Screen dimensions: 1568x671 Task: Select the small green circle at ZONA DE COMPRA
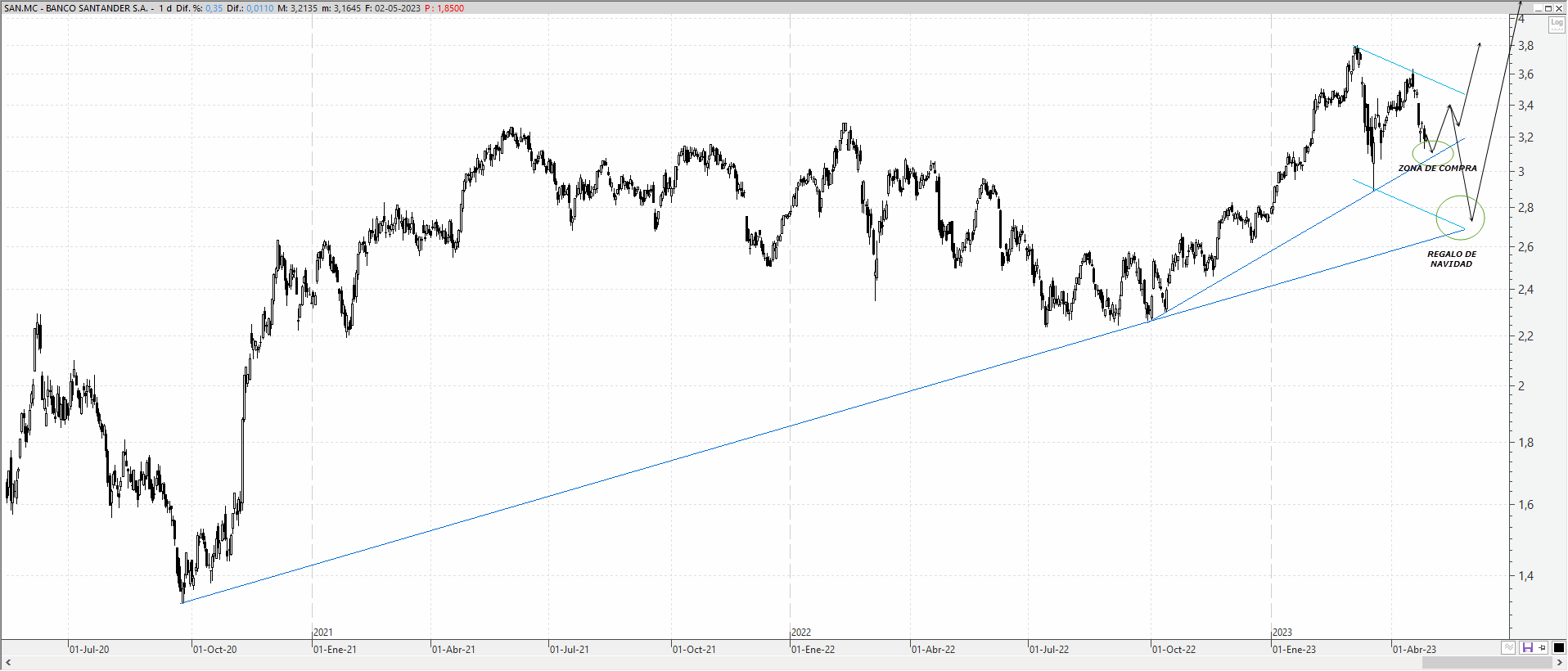1433,153
